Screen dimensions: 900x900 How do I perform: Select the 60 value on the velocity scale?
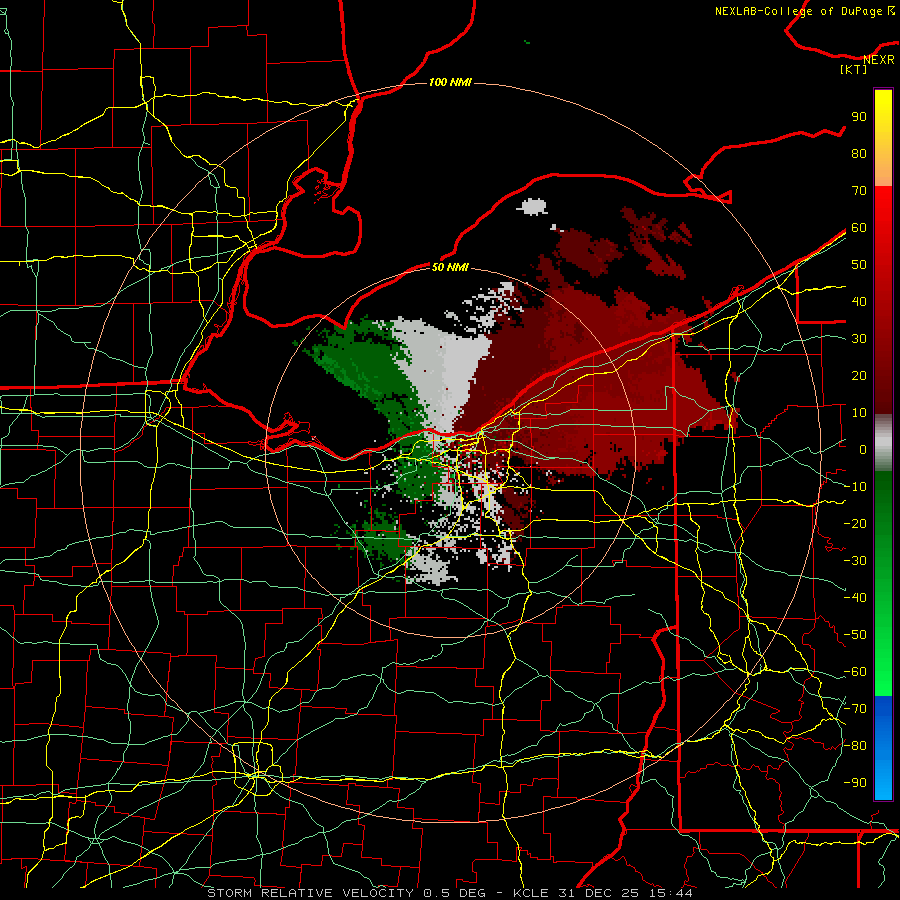coord(859,227)
